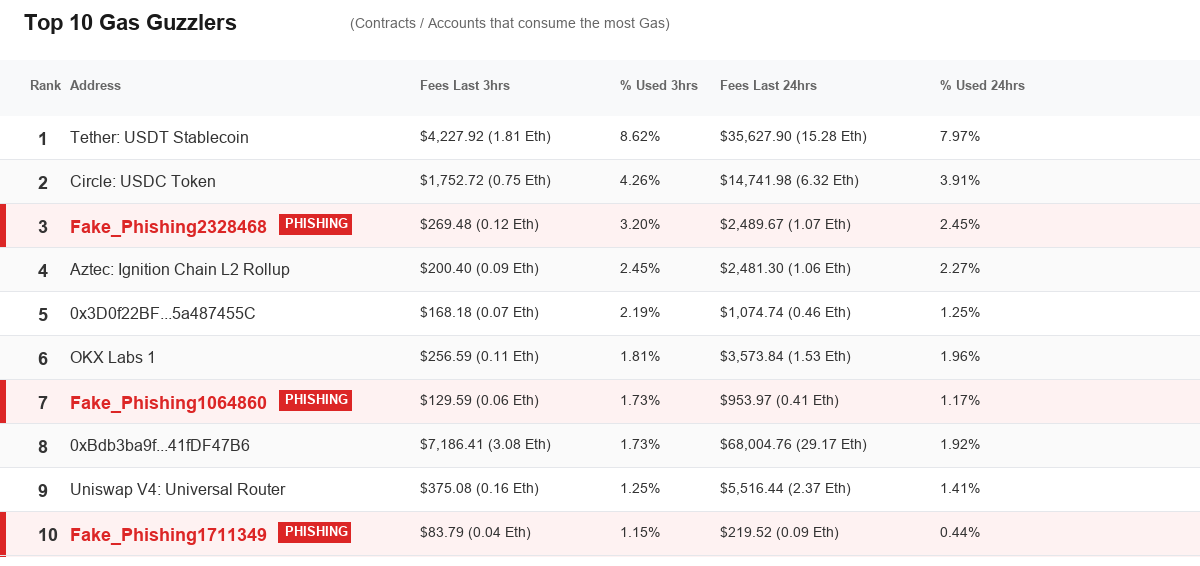Image resolution: width=1200 pixels, height=566 pixels.
Task: Open Circle: USDC Token address
Action: click(x=143, y=181)
